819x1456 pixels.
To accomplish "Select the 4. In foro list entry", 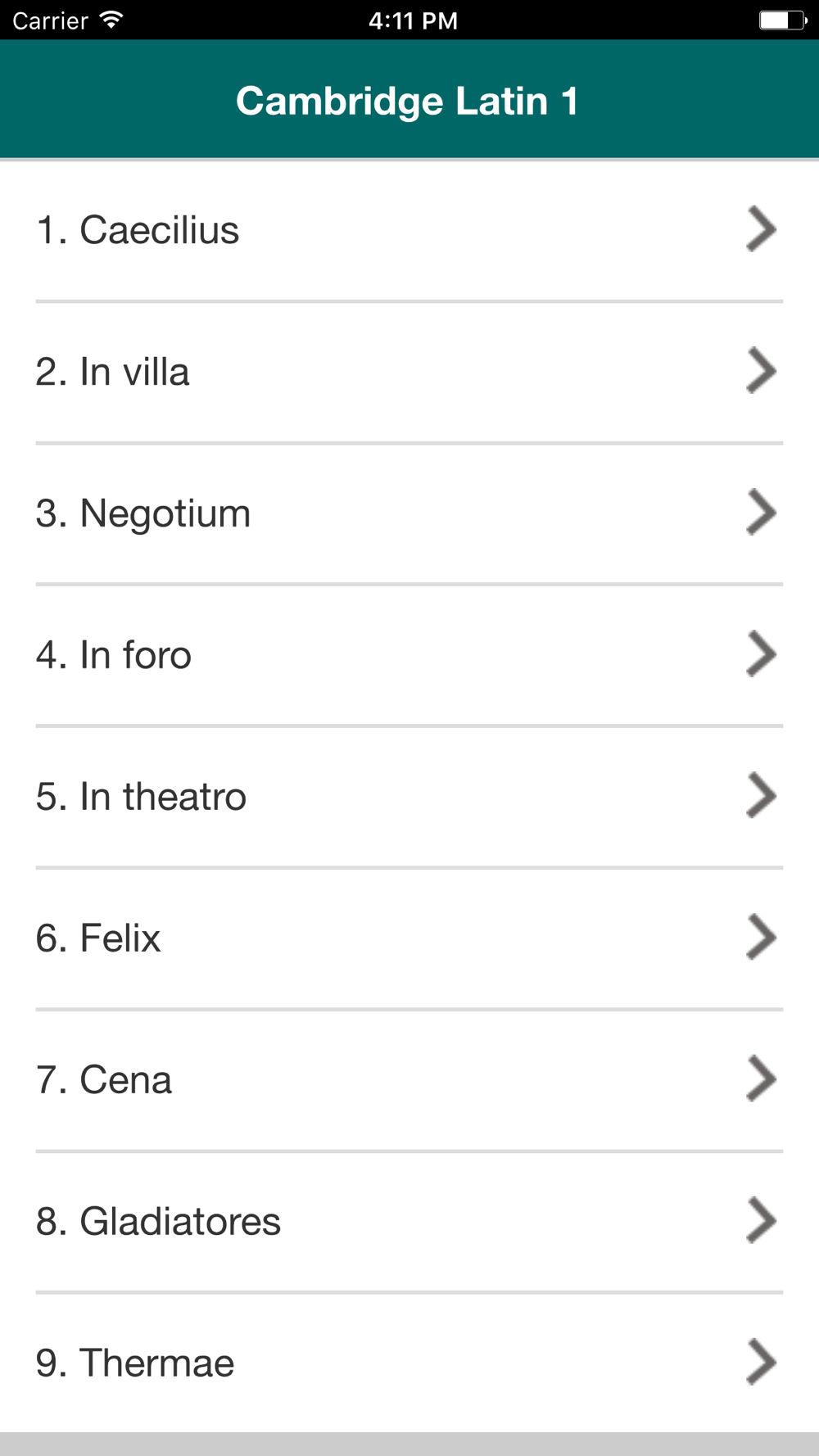I will click(x=409, y=655).
